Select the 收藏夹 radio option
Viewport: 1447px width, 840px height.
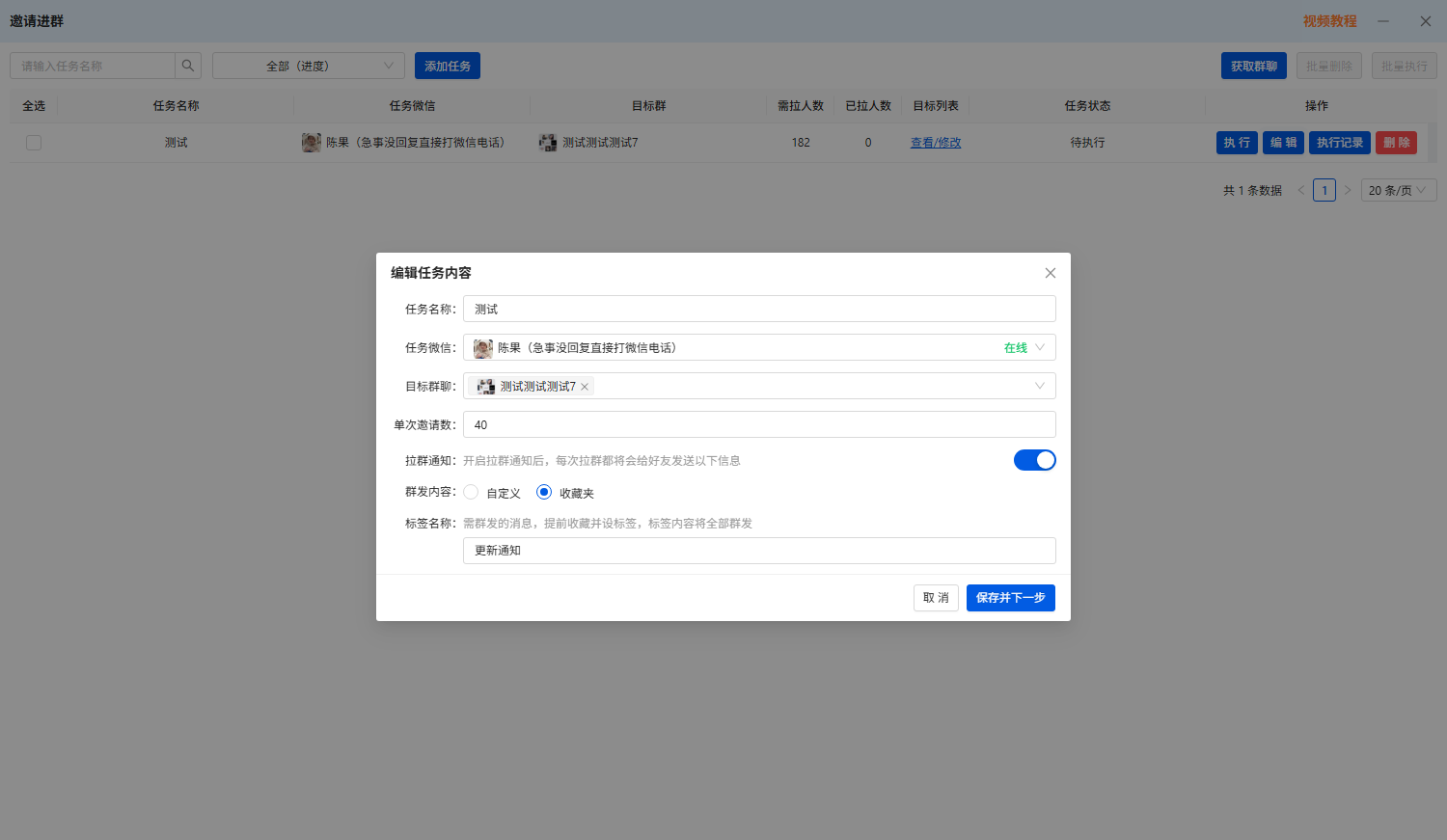[544, 492]
